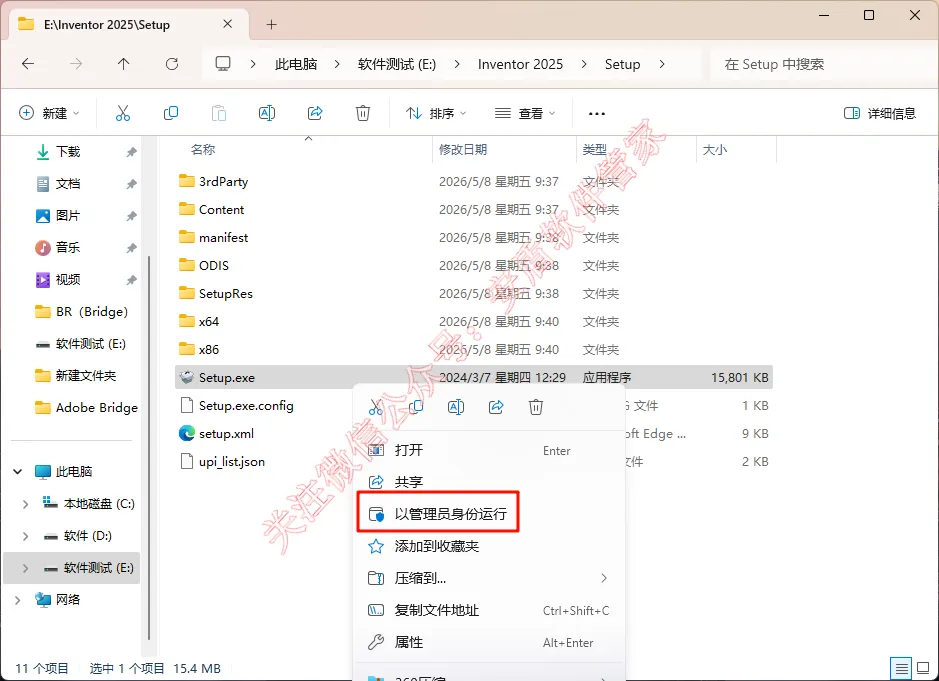Screen dimensions: 939x681
Task: Click the Copy icon in the toolbar
Action: [x=171, y=113]
